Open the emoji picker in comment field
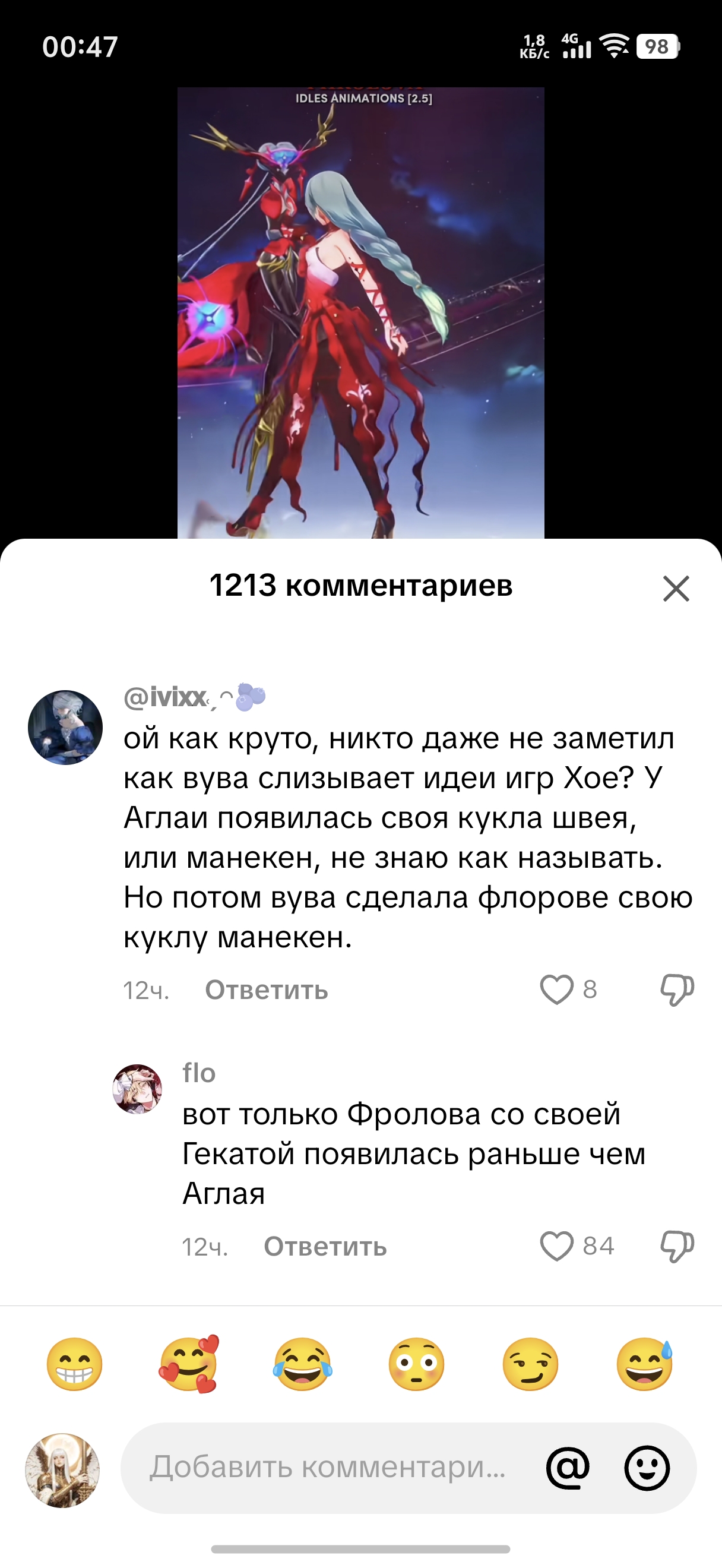 coord(647,1468)
